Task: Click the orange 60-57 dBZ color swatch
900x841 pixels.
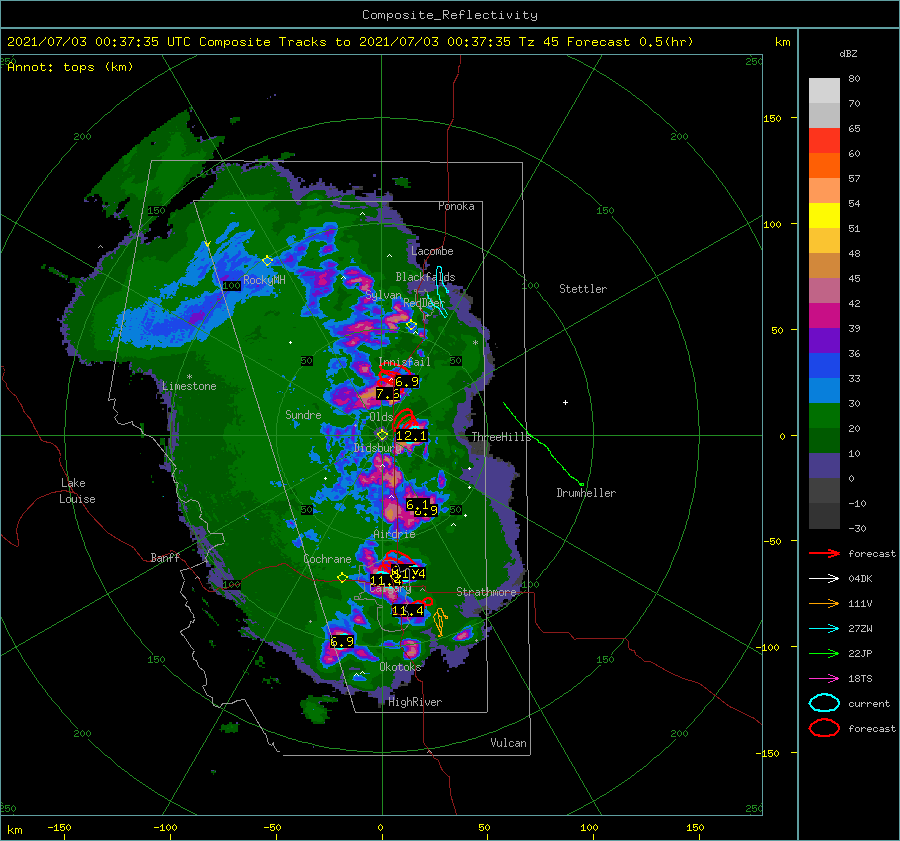Action: (824, 166)
